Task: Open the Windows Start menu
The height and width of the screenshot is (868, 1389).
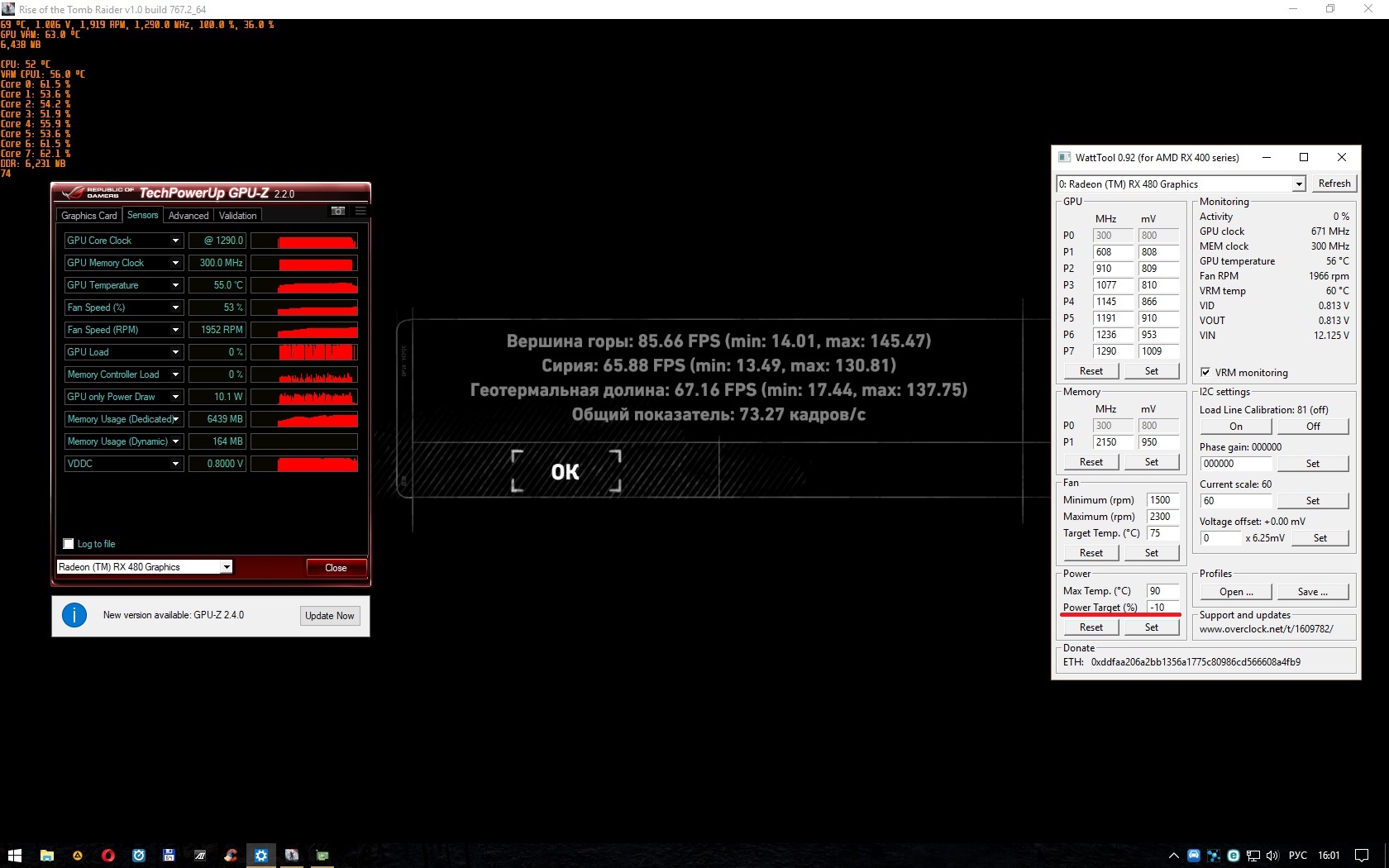Action: pos(15,856)
